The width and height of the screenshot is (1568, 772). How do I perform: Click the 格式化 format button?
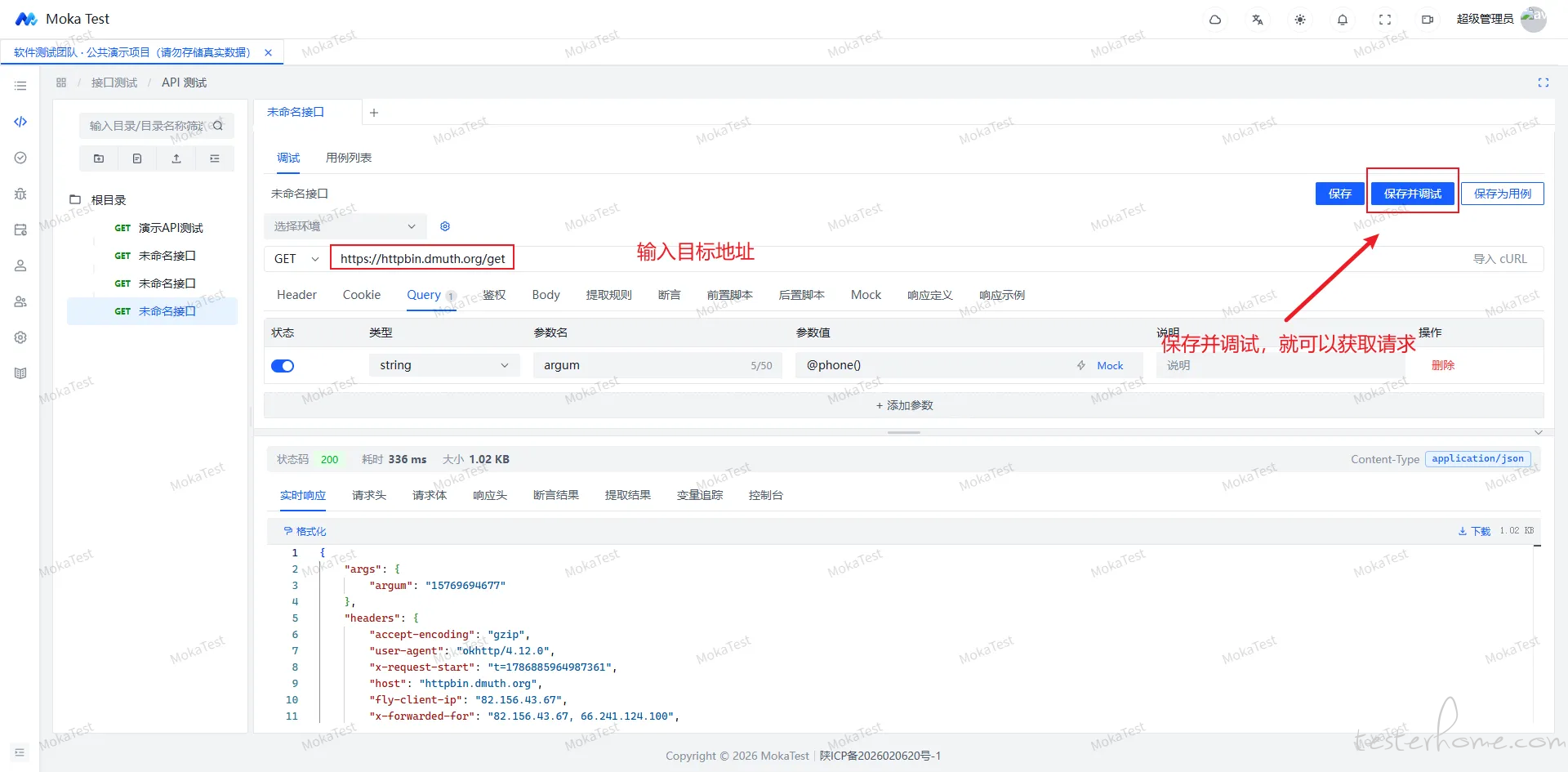click(305, 531)
